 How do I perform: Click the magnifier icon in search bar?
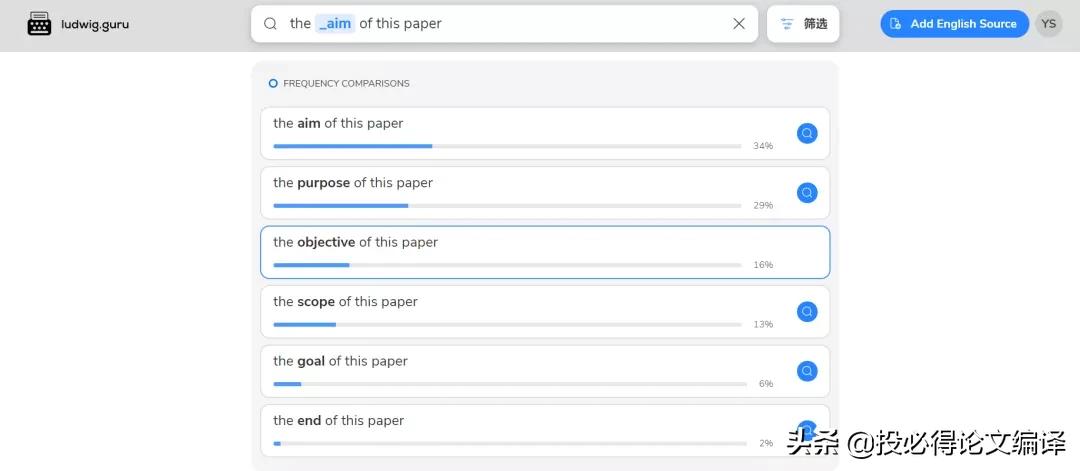(270, 24)
